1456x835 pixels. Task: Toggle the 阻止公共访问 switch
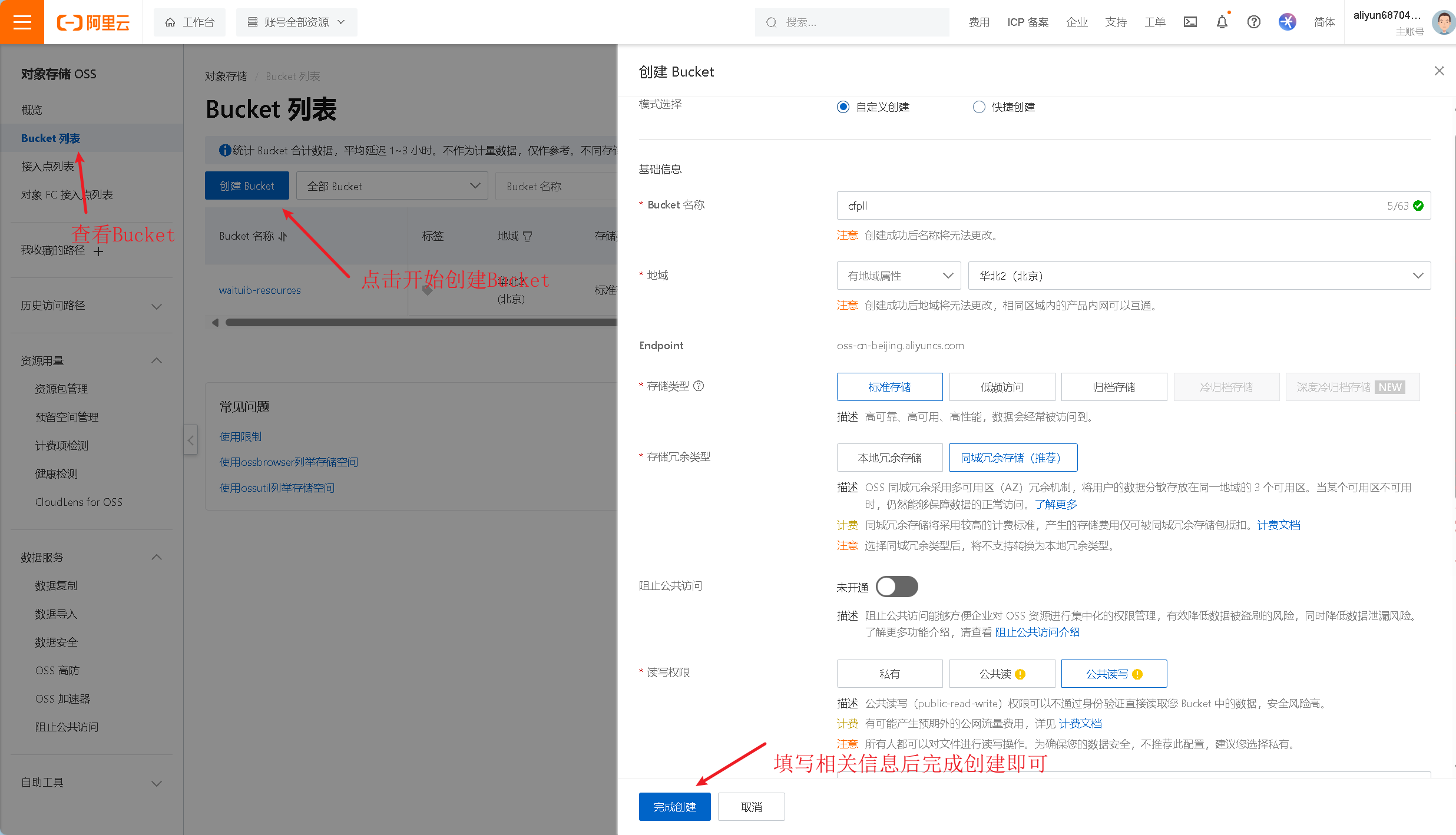(x=896, y=587)
